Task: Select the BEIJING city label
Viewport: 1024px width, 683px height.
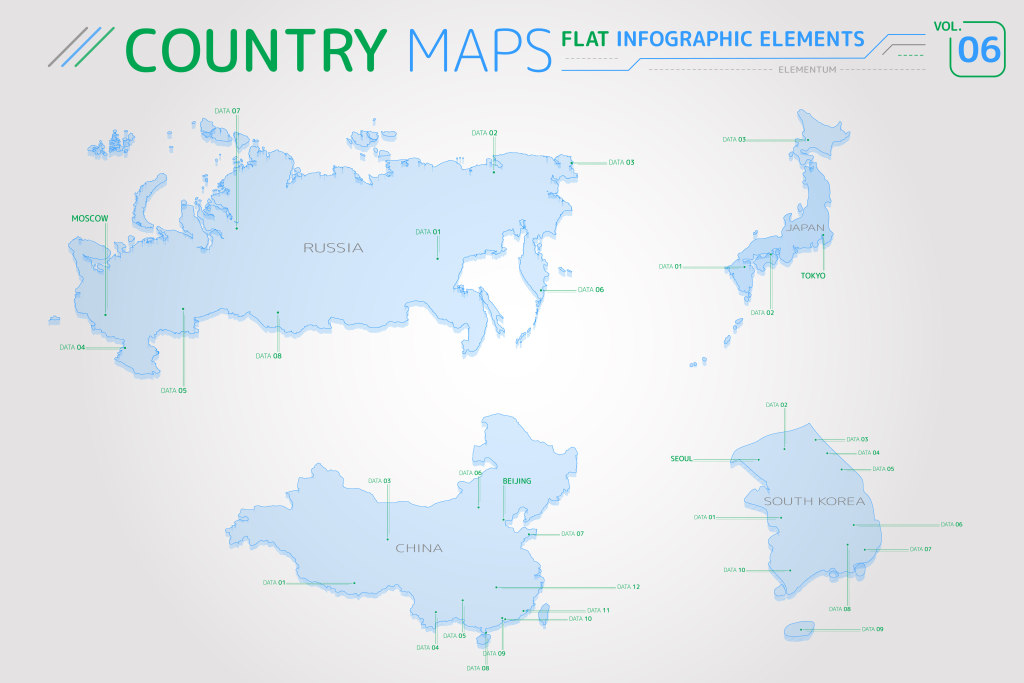Action: pos(517,481)
